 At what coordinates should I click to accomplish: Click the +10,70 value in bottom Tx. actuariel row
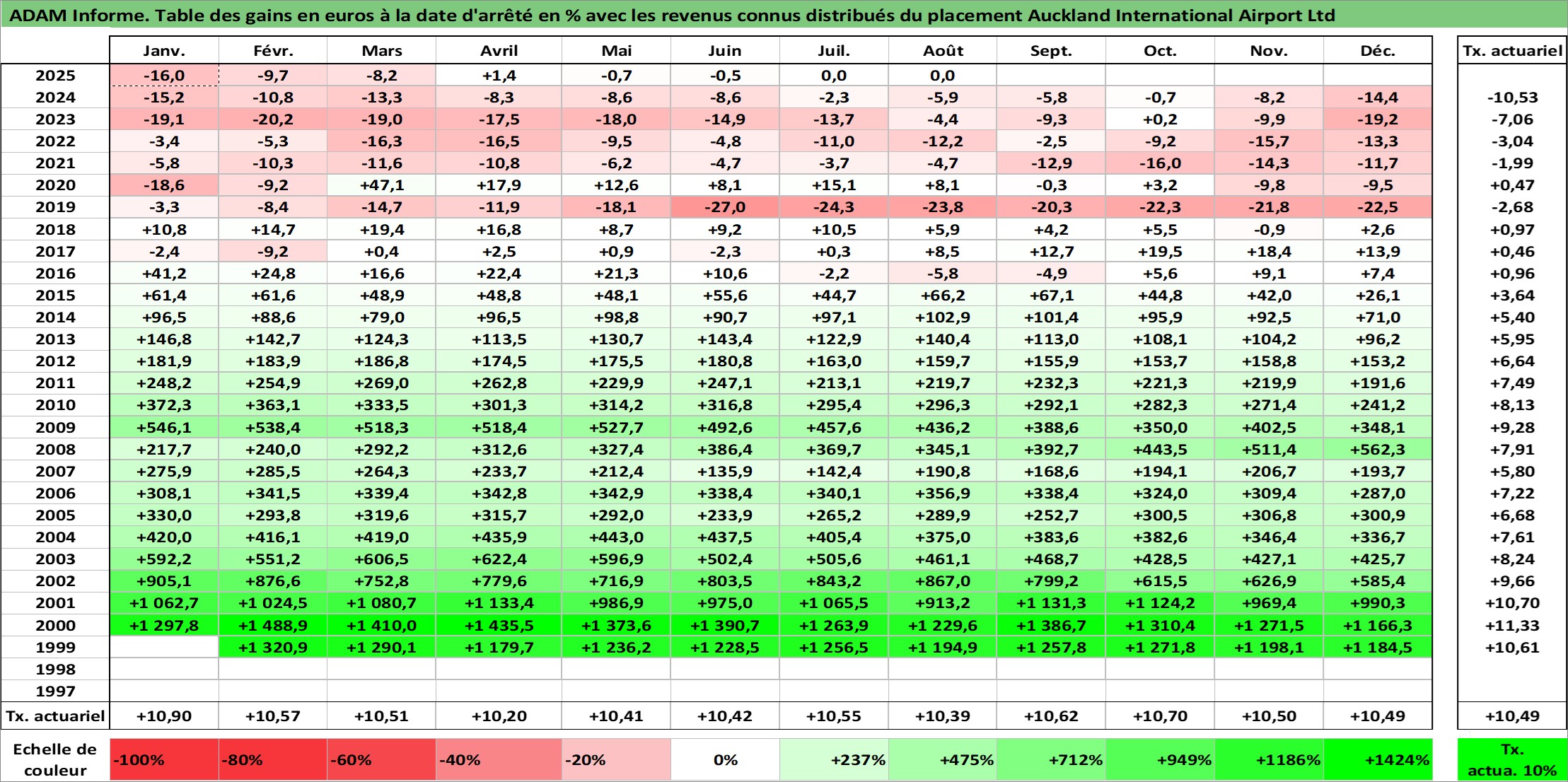[x=1160, y=716]
